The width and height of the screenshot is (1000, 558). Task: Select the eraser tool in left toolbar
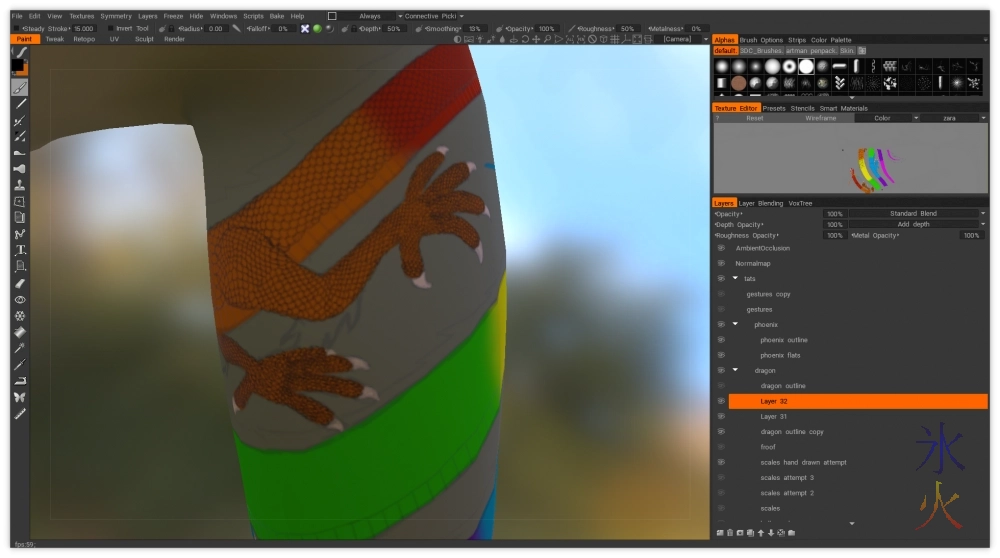click(20, 283)
